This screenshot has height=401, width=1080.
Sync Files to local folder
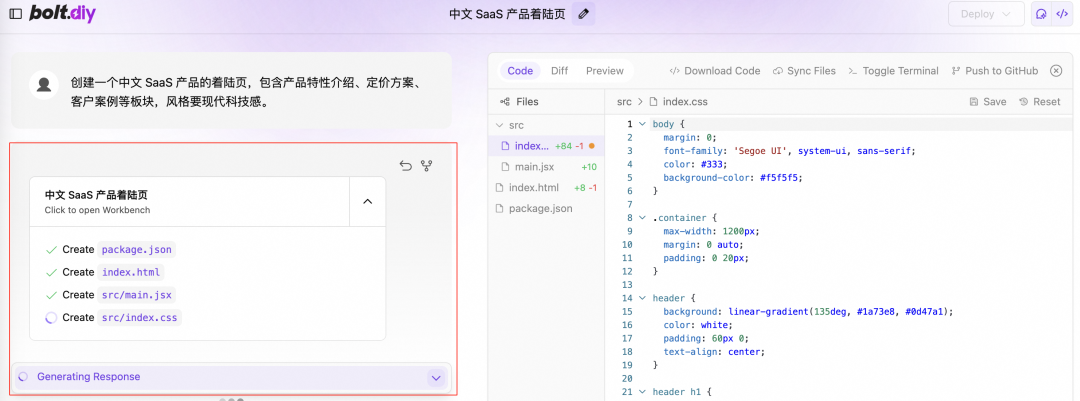click(x=803, y=71)
